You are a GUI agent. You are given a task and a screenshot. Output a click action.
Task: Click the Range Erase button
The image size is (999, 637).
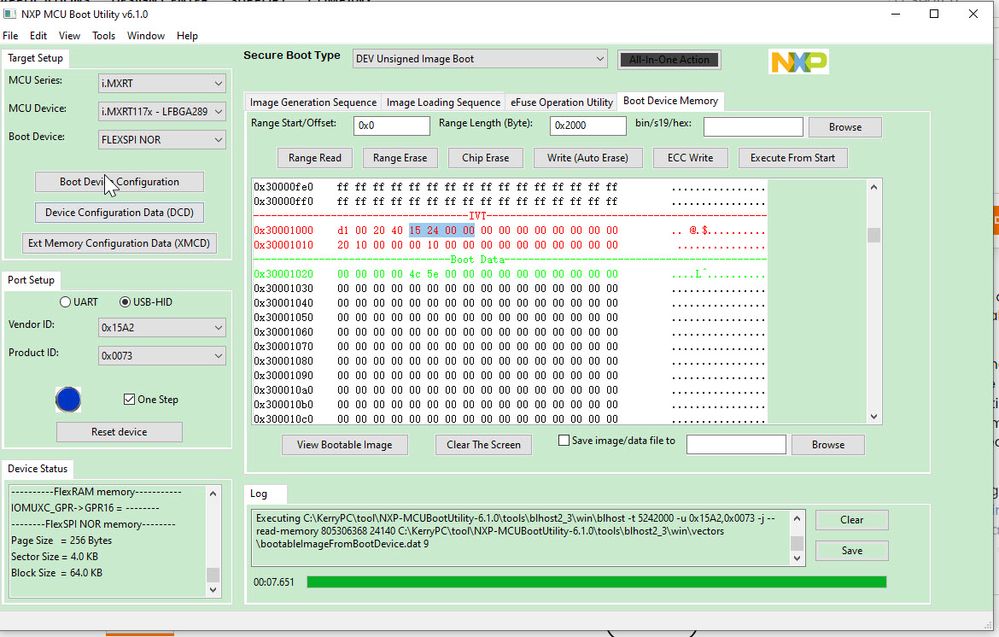click(x=400, y=158)
